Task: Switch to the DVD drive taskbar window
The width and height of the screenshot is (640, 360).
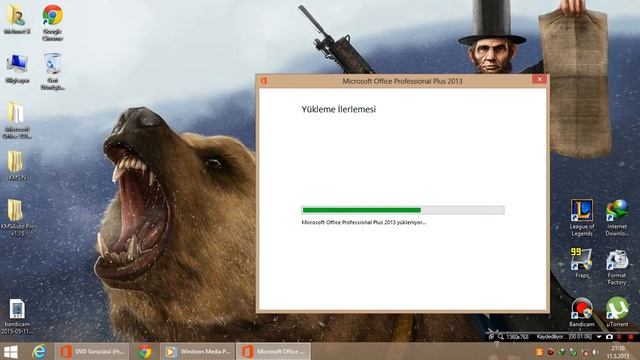Action: 92,351
